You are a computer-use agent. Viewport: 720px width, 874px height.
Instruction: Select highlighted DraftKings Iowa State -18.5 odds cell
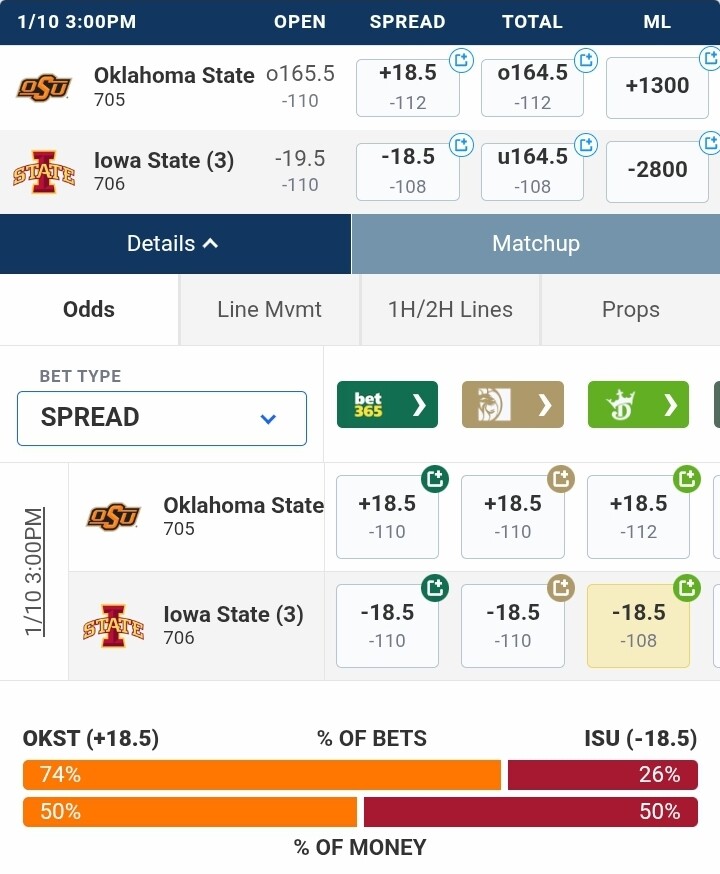pos(638,626)
